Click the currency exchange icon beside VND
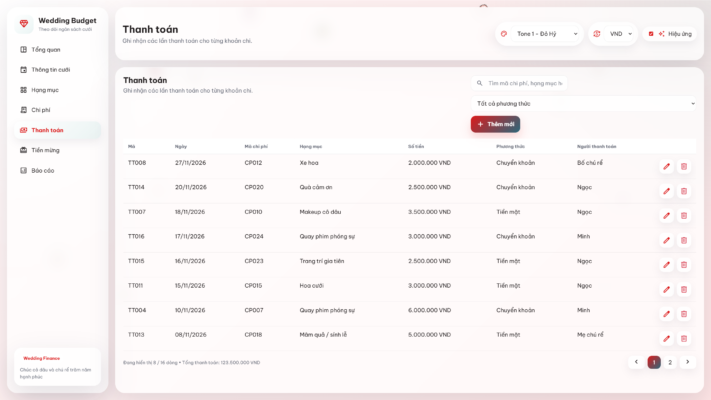This screenshot has height=400, width=711. [597, 34]
